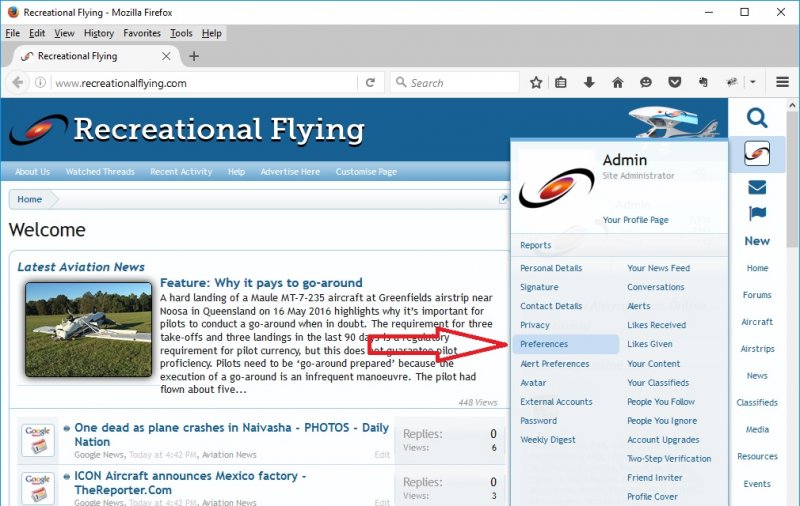Open Contact Details settings

[x=551, y=306]
